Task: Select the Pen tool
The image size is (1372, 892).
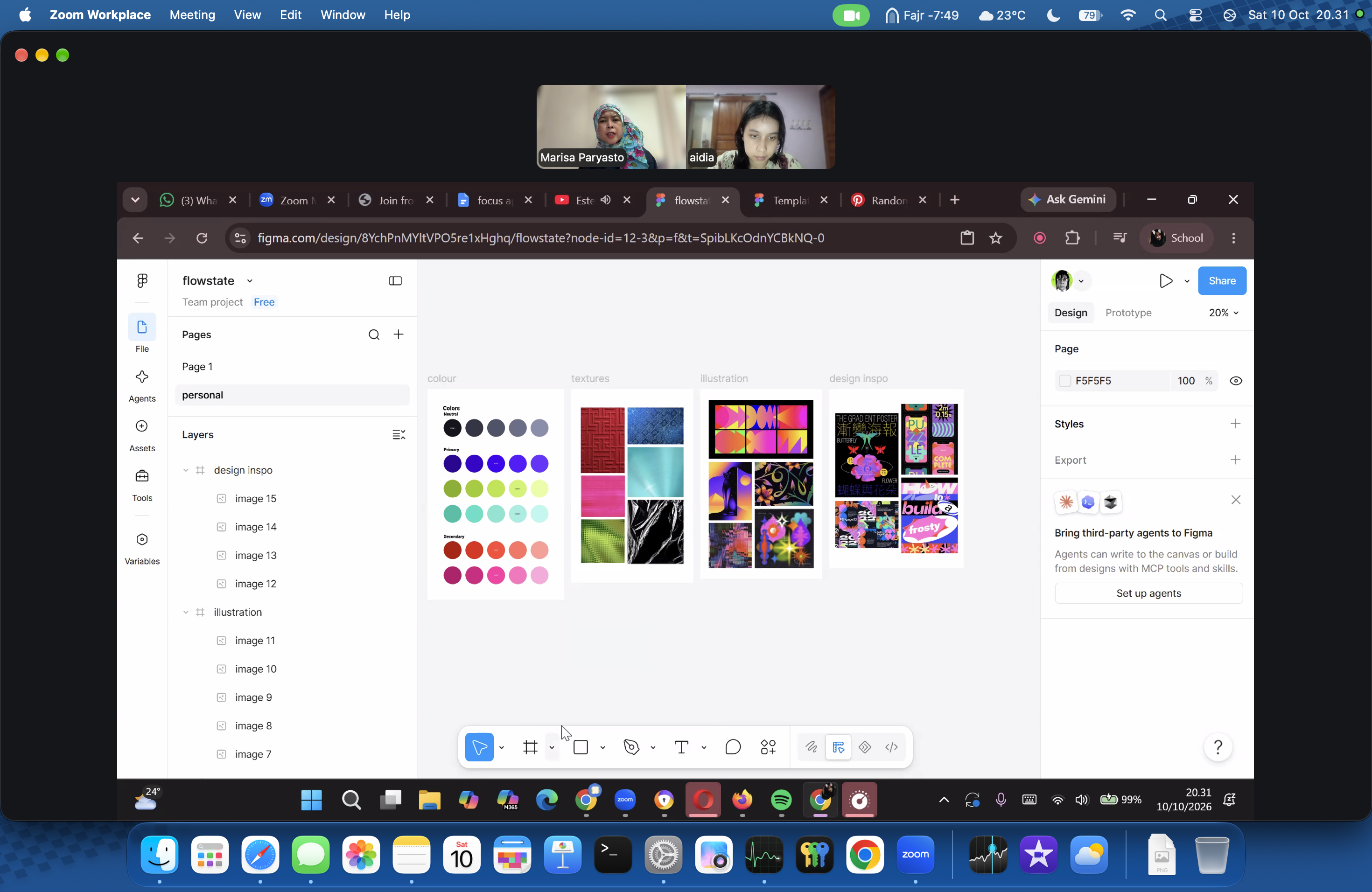Action: click(x=631, y=747)
